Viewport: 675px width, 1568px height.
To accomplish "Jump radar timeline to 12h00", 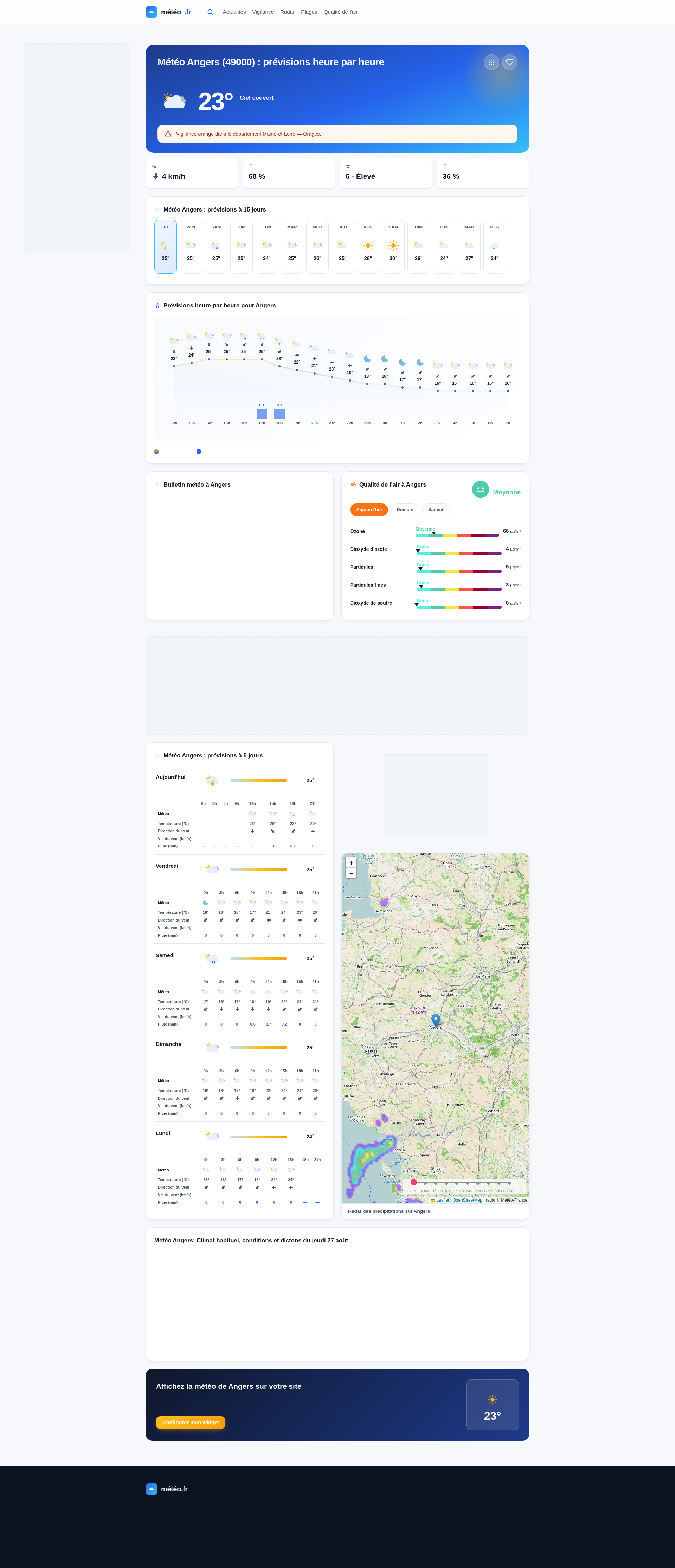I will (478, 1183).
